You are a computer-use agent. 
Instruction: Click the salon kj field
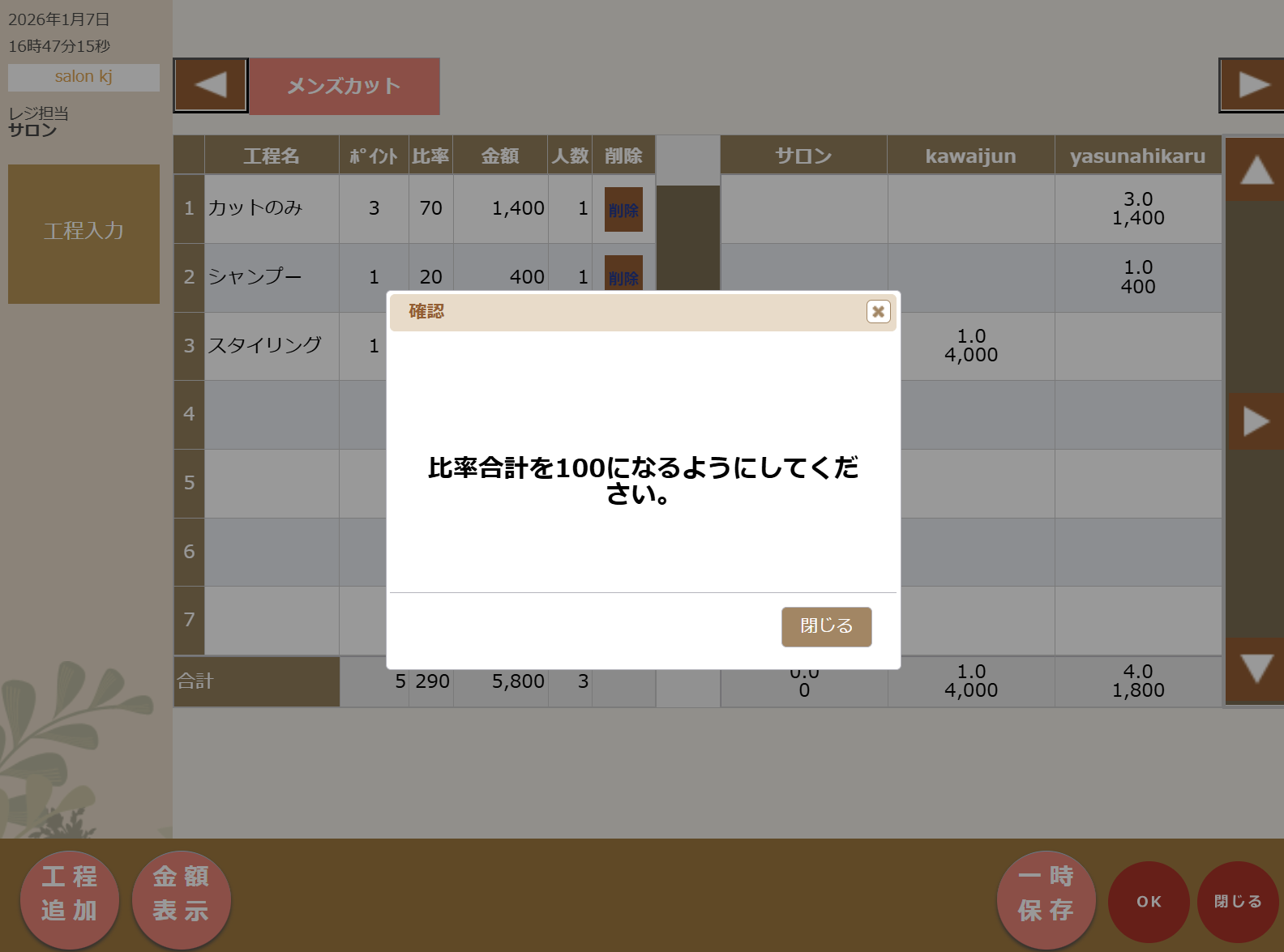[83, 77]
